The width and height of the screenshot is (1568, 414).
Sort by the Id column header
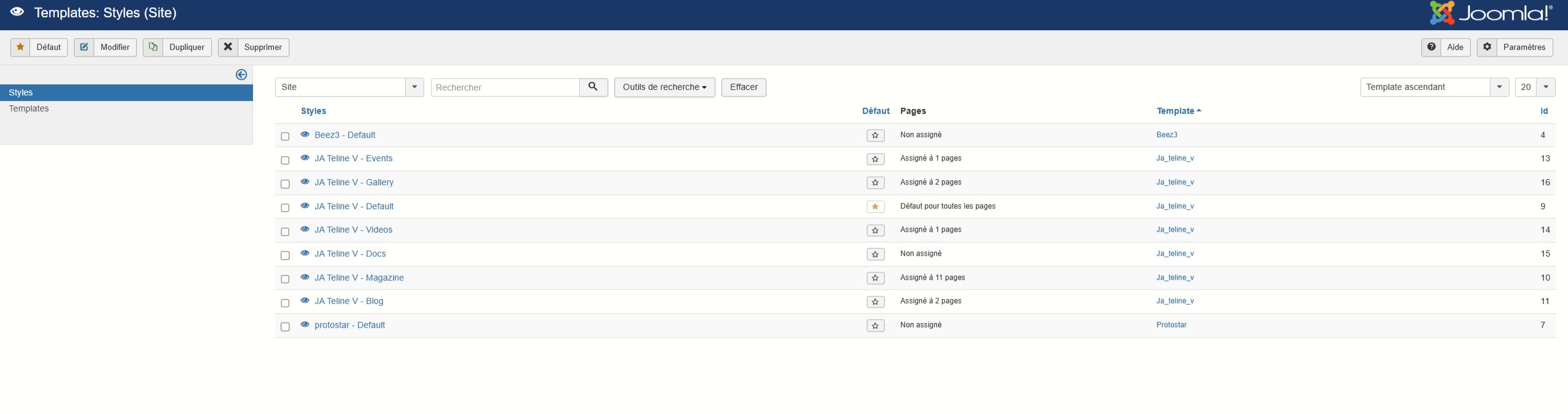1544,111
